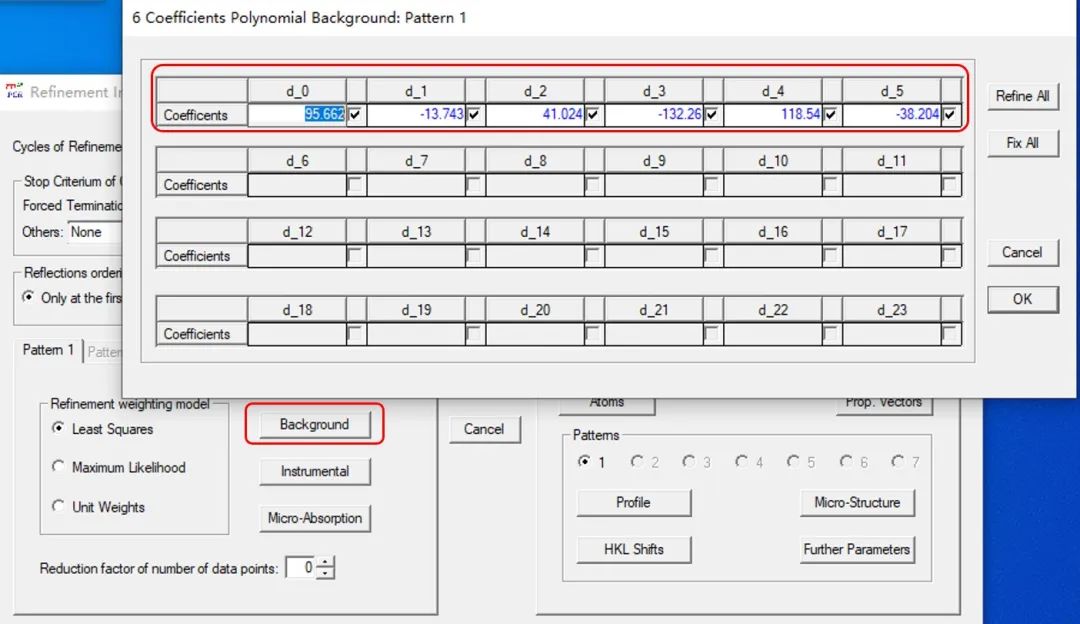Select pattern number 1 radio button
The width and height of the screenshot is (1080, 624).
(x=585, y=462)
